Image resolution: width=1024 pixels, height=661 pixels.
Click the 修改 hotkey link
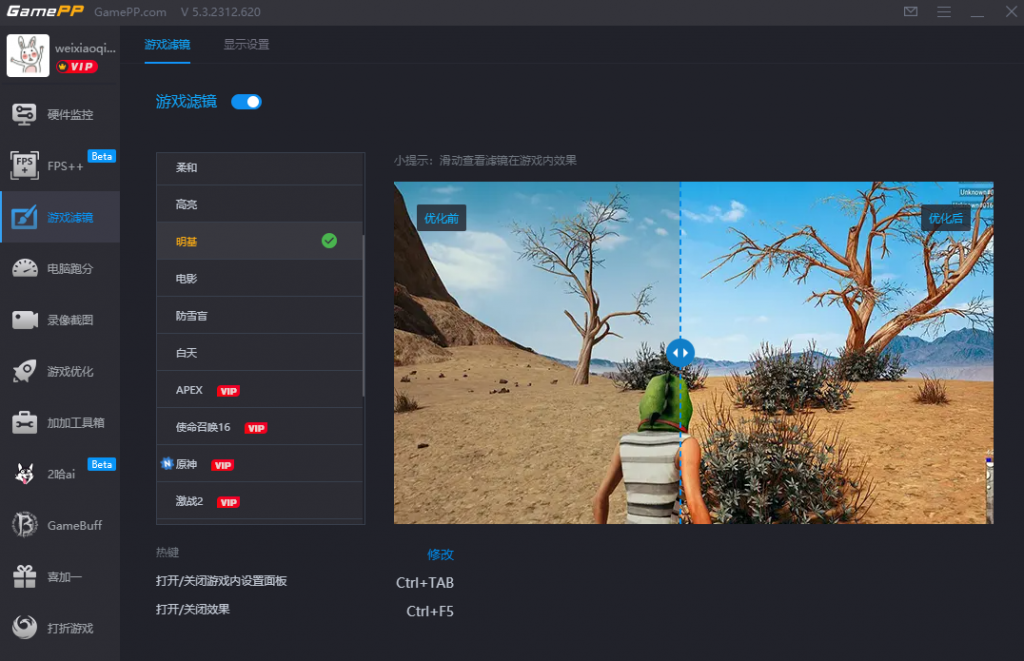pos(440,554)
